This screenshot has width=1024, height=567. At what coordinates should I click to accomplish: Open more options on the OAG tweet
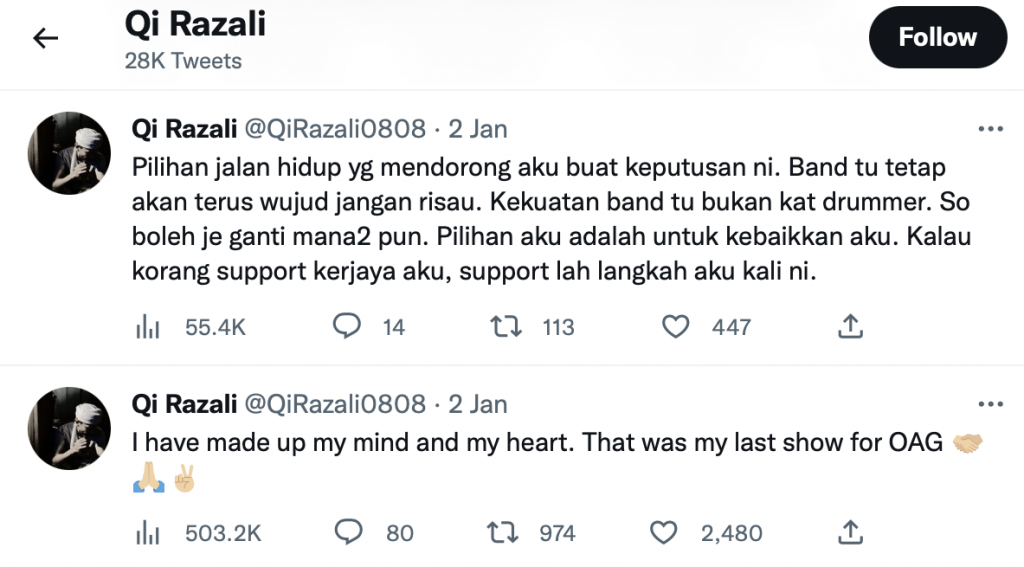tap(990, 404)
